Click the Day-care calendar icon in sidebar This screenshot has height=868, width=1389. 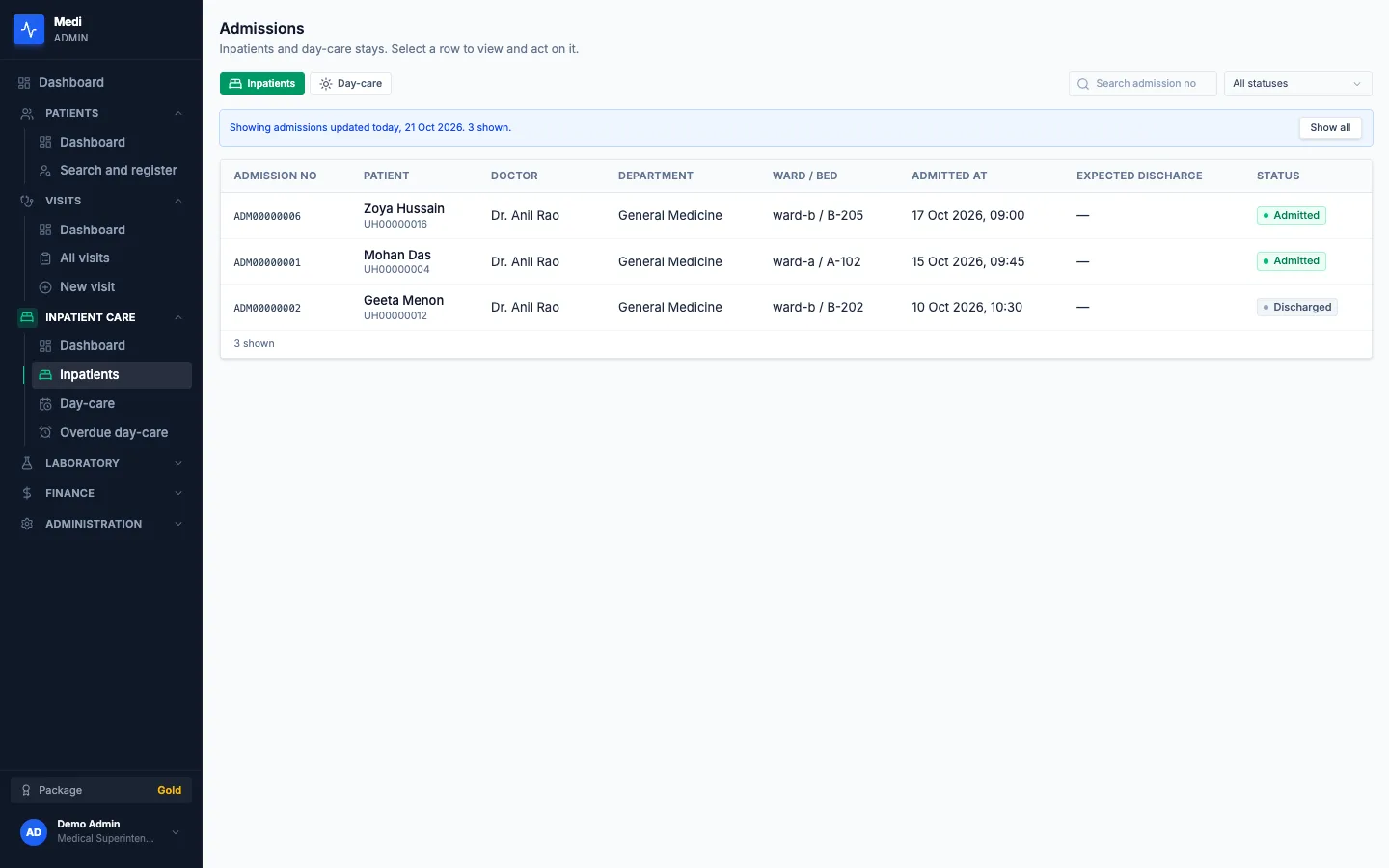(45, 404)
